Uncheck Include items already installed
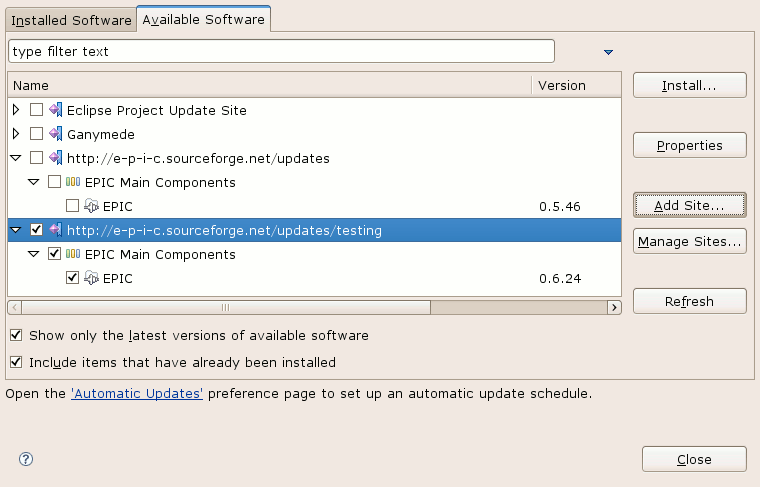The image size is (760, 487). [16, 362]
